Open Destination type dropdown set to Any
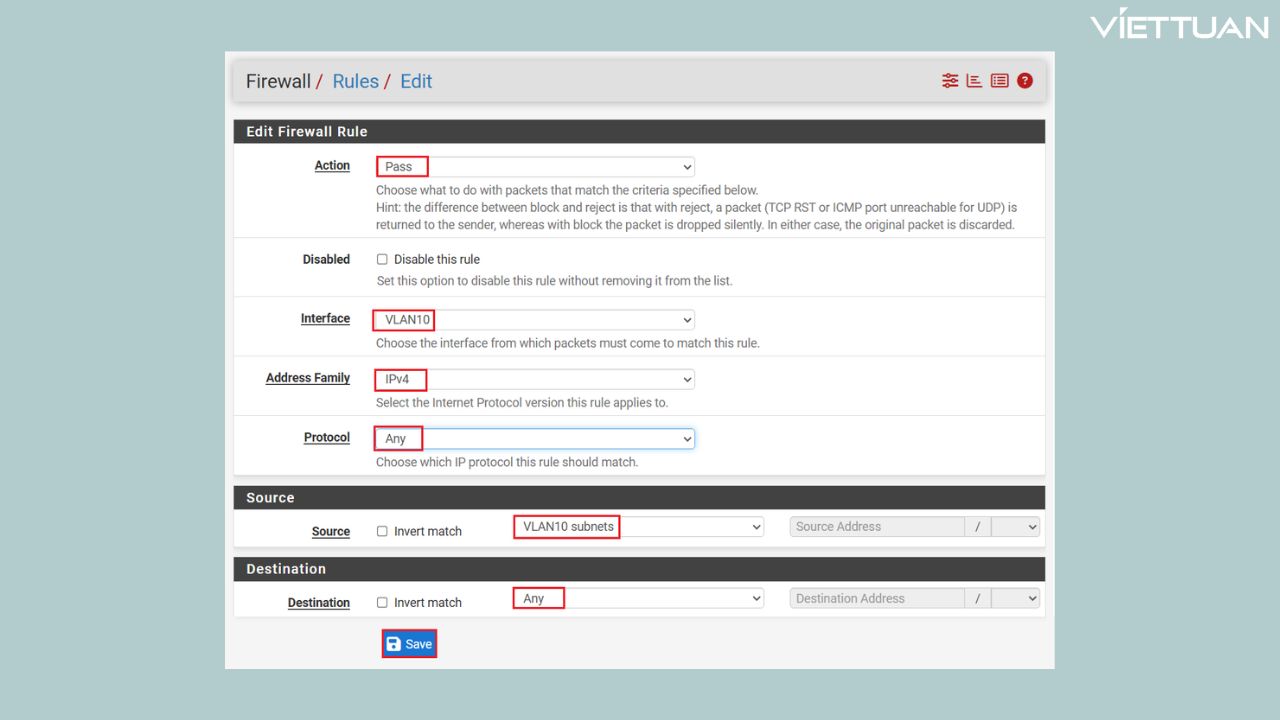Viewport: 1280px width, 720px height. coord(638,599)
